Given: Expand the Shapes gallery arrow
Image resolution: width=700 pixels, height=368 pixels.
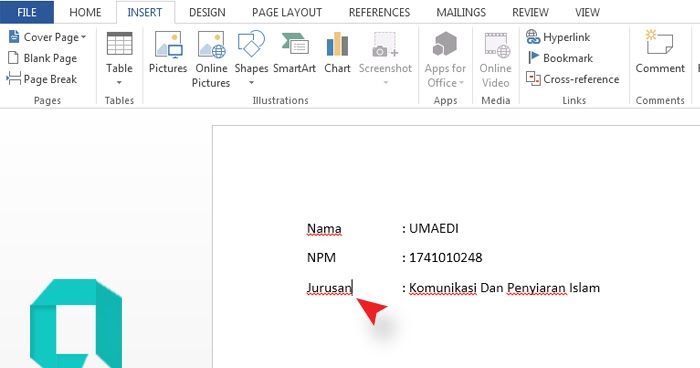Looking at the screenshot, I should [251, 83].
